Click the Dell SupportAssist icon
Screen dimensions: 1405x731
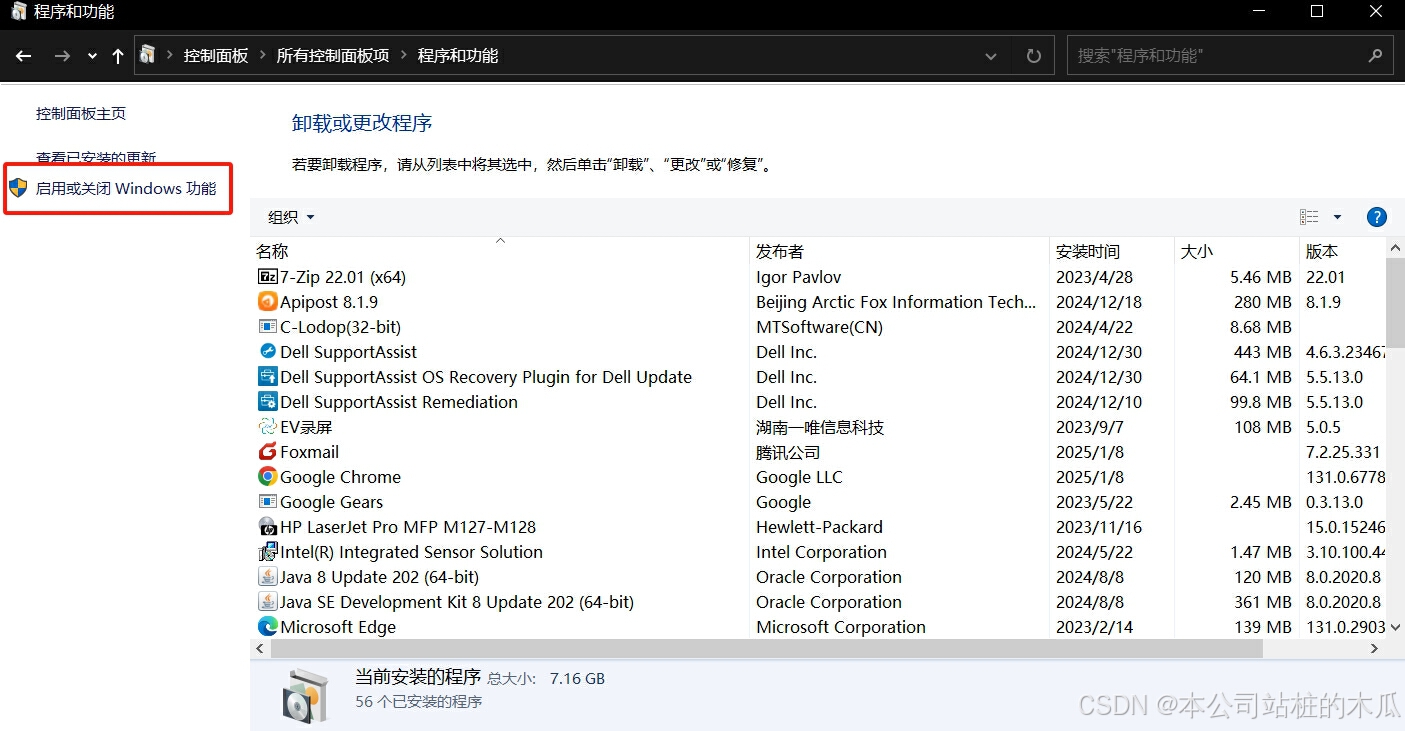[267, 352]
